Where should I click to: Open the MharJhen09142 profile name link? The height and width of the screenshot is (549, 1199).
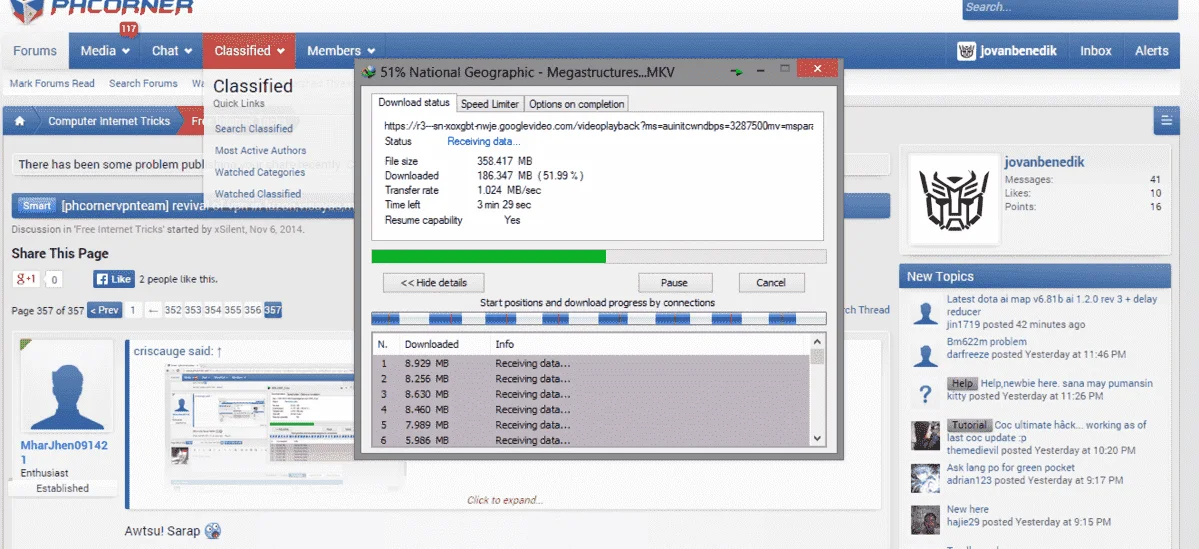(x=64, y=452)
